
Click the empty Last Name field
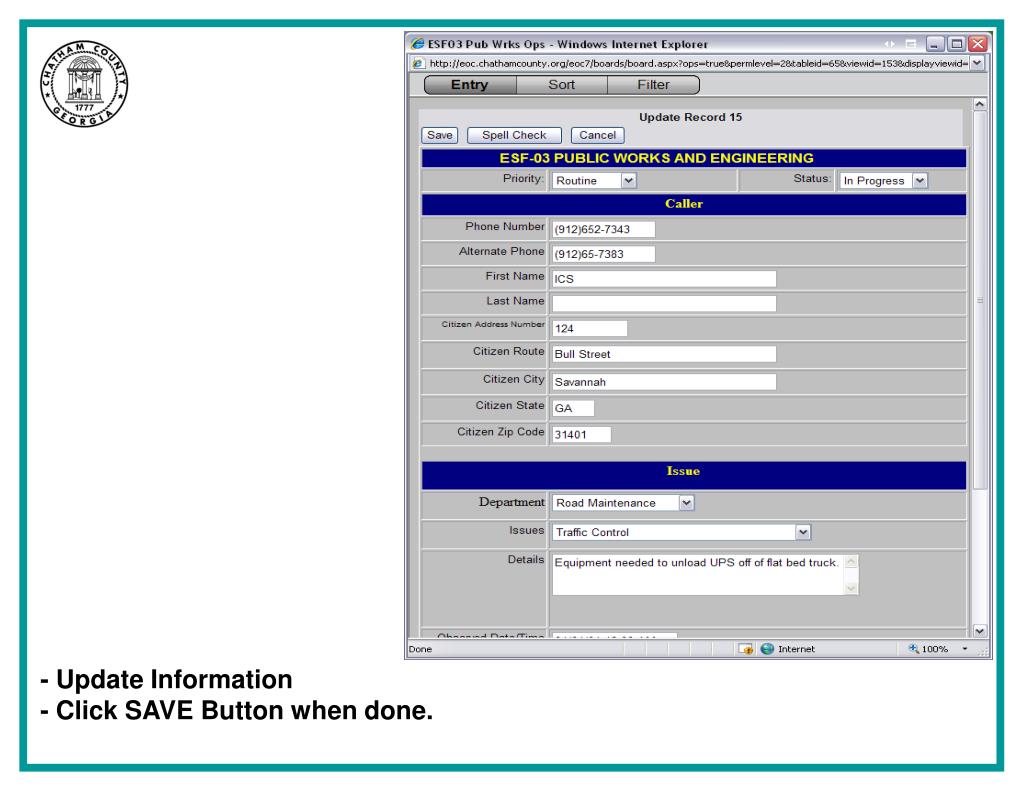[x=664, y=304]
